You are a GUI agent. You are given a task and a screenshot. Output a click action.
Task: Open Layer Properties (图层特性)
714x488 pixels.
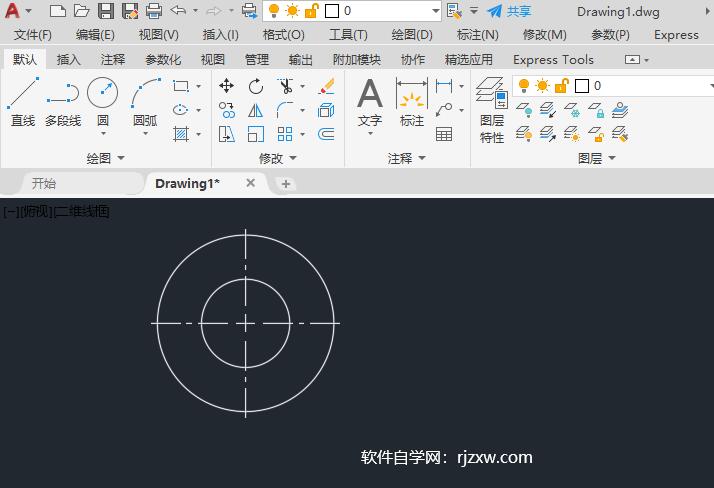click(492, 110)
